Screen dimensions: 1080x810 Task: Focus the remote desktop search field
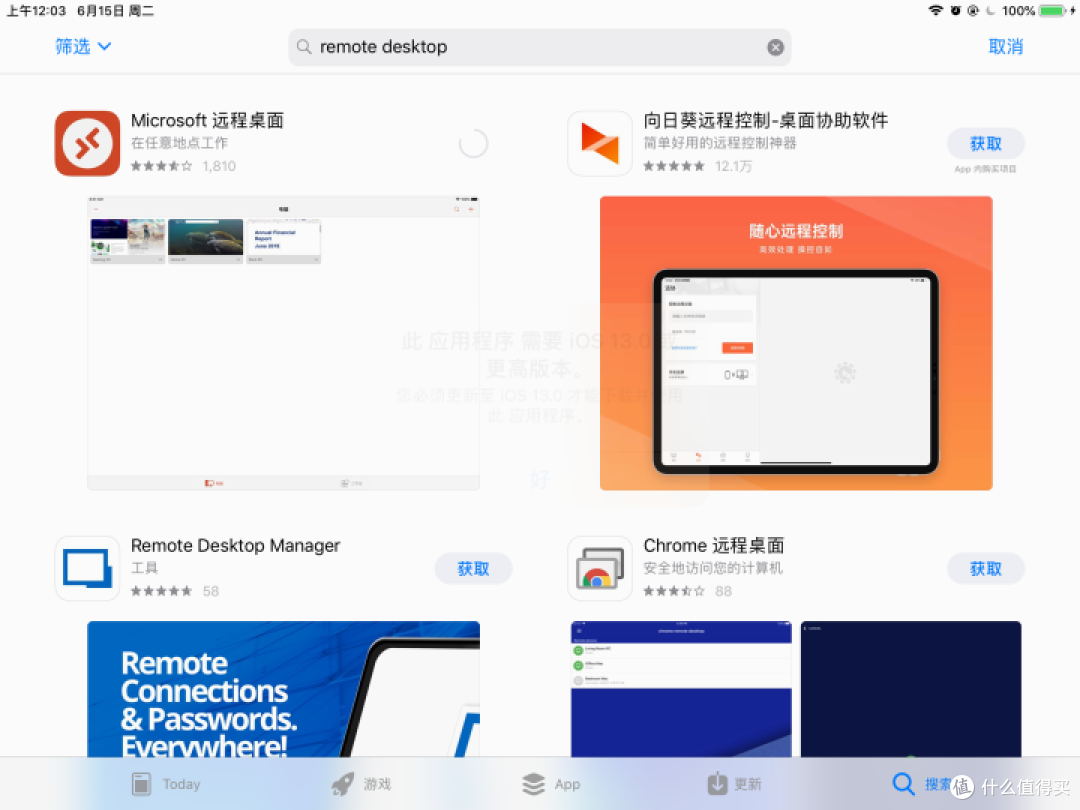click(539, 47)
